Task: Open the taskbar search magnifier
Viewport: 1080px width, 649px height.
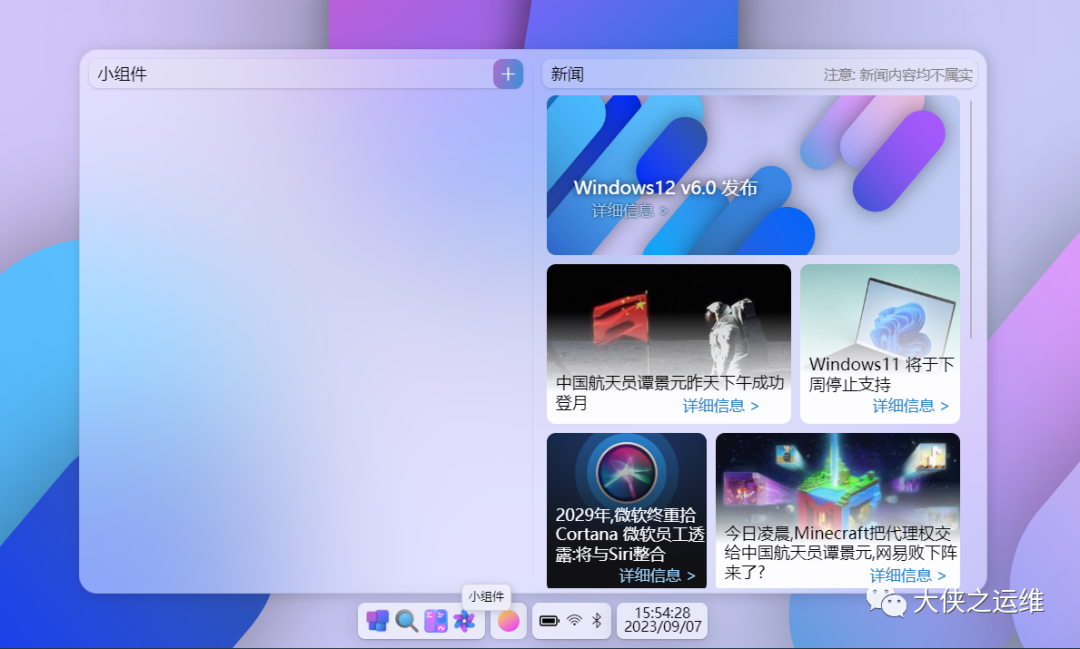Action: click(406, 621)
